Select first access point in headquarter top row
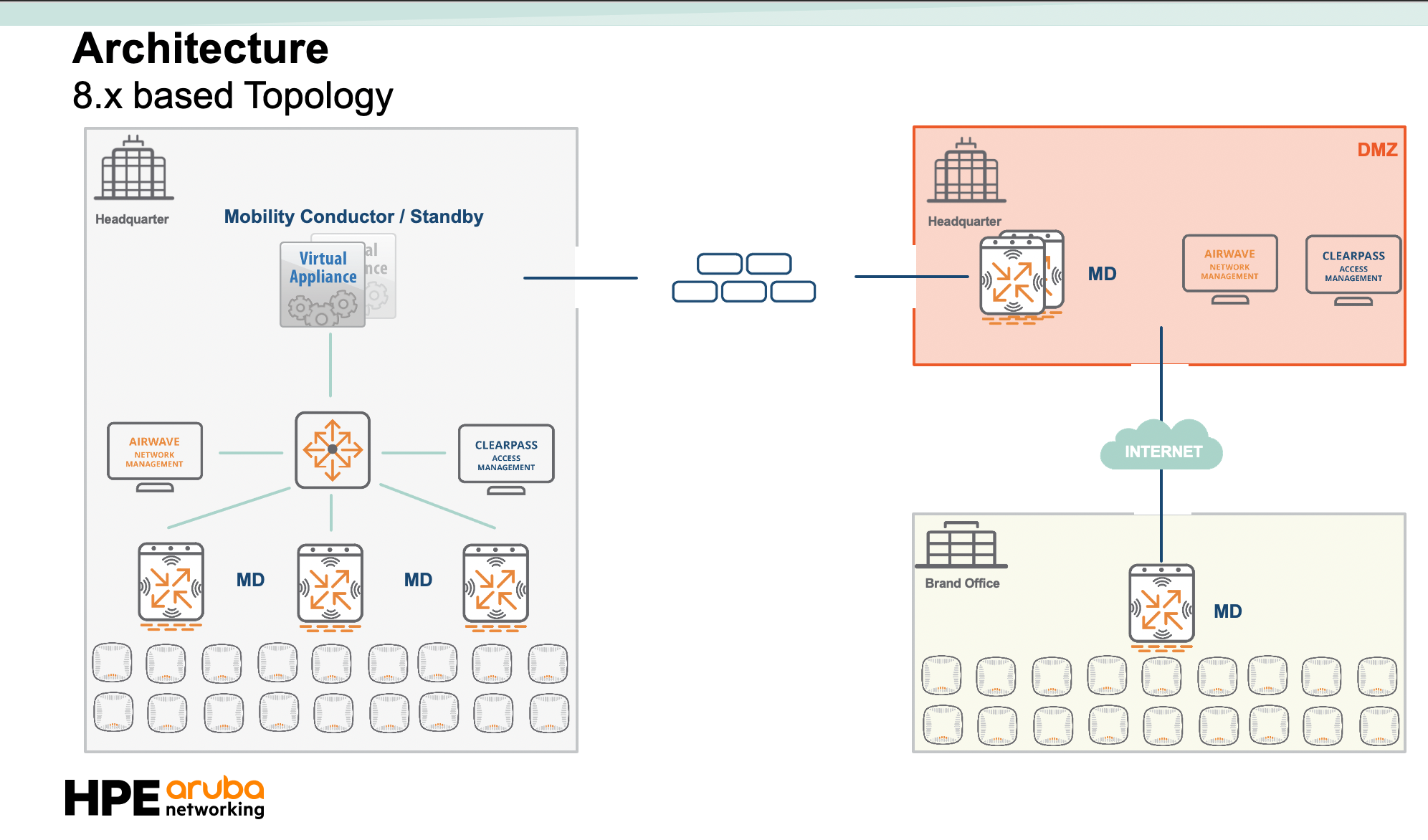1428x840 pixels. [113, 663]
